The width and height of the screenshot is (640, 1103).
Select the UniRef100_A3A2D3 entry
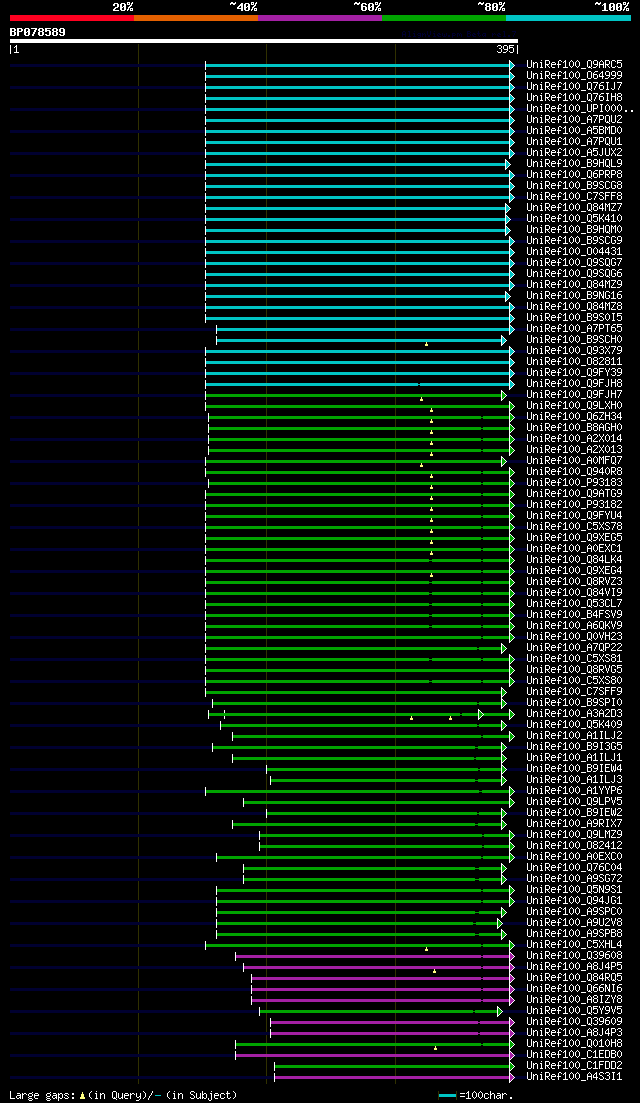click(x=574, y=713)
